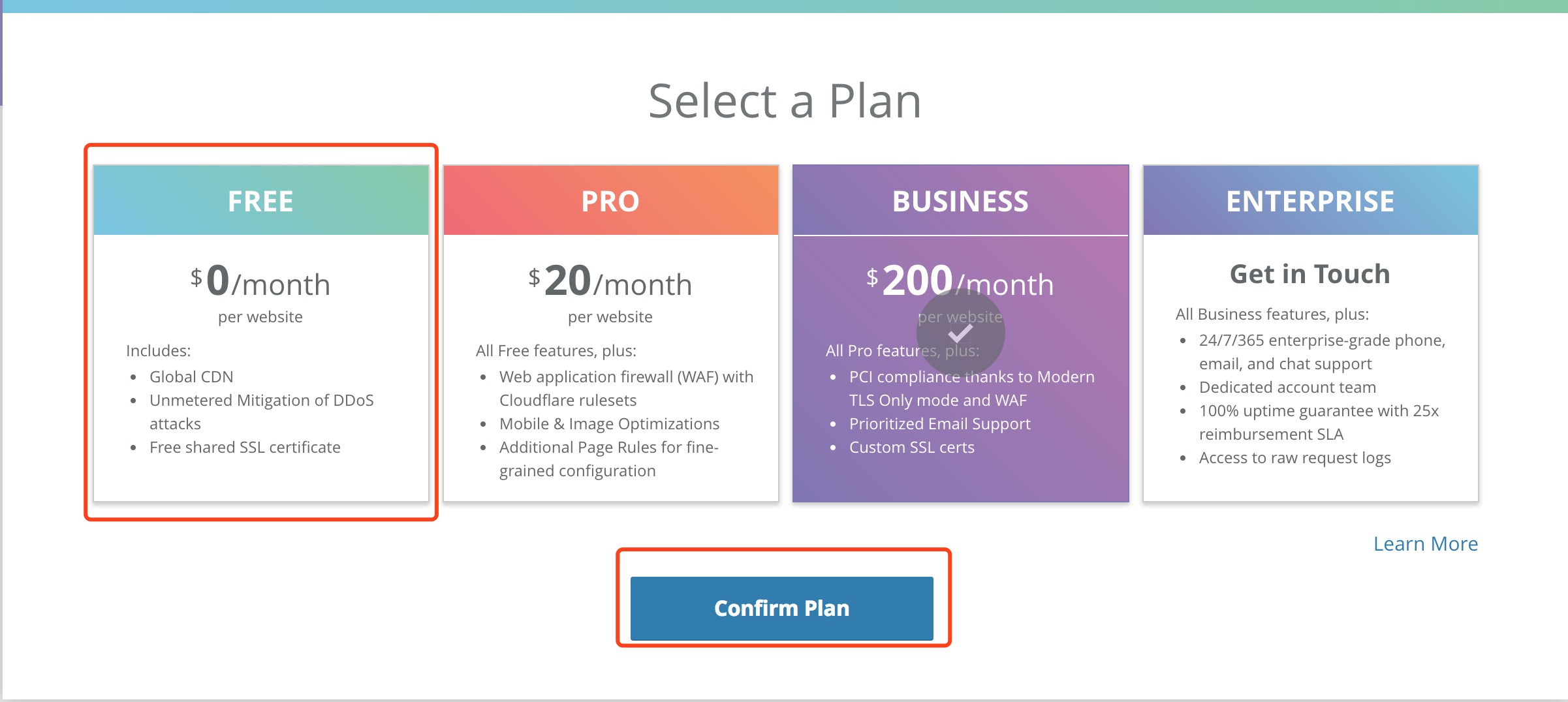Image resolution: width=1568 pixels, height=702 pixels.
Task: Click the Custom SSL certs feature
Action: click(911, 447)
